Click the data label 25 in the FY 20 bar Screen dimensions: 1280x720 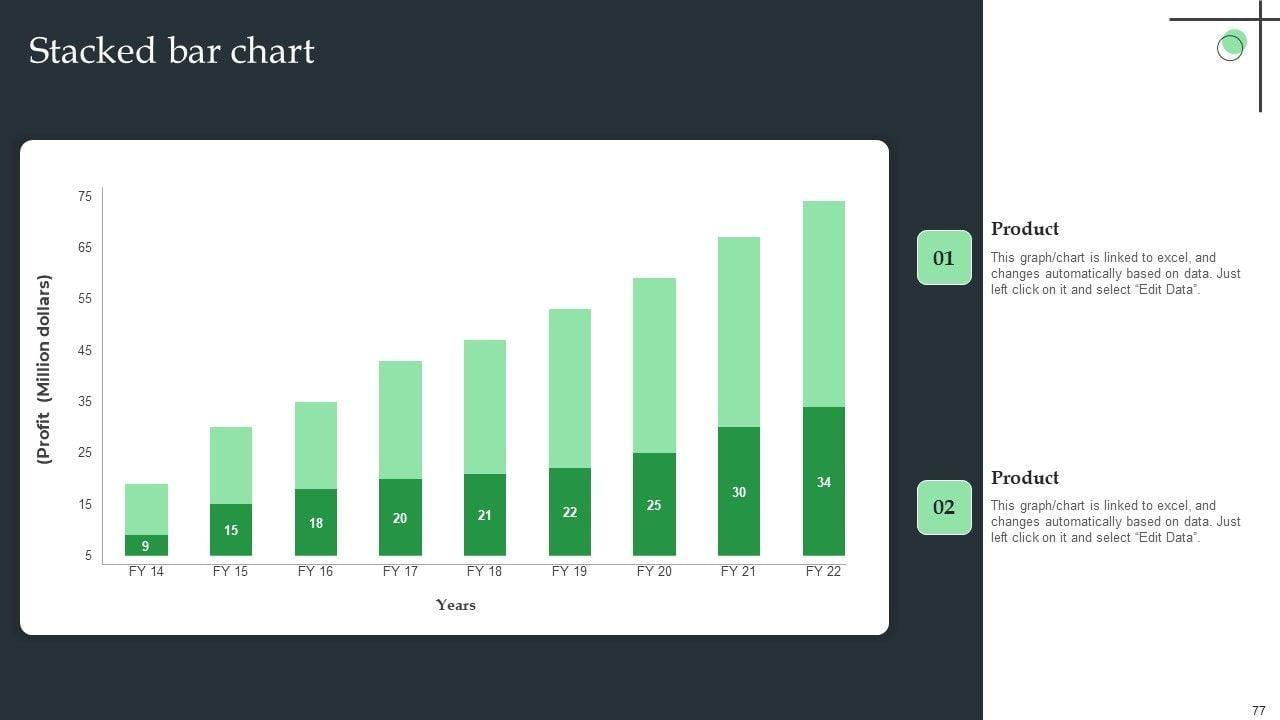[x=654, y=505]
